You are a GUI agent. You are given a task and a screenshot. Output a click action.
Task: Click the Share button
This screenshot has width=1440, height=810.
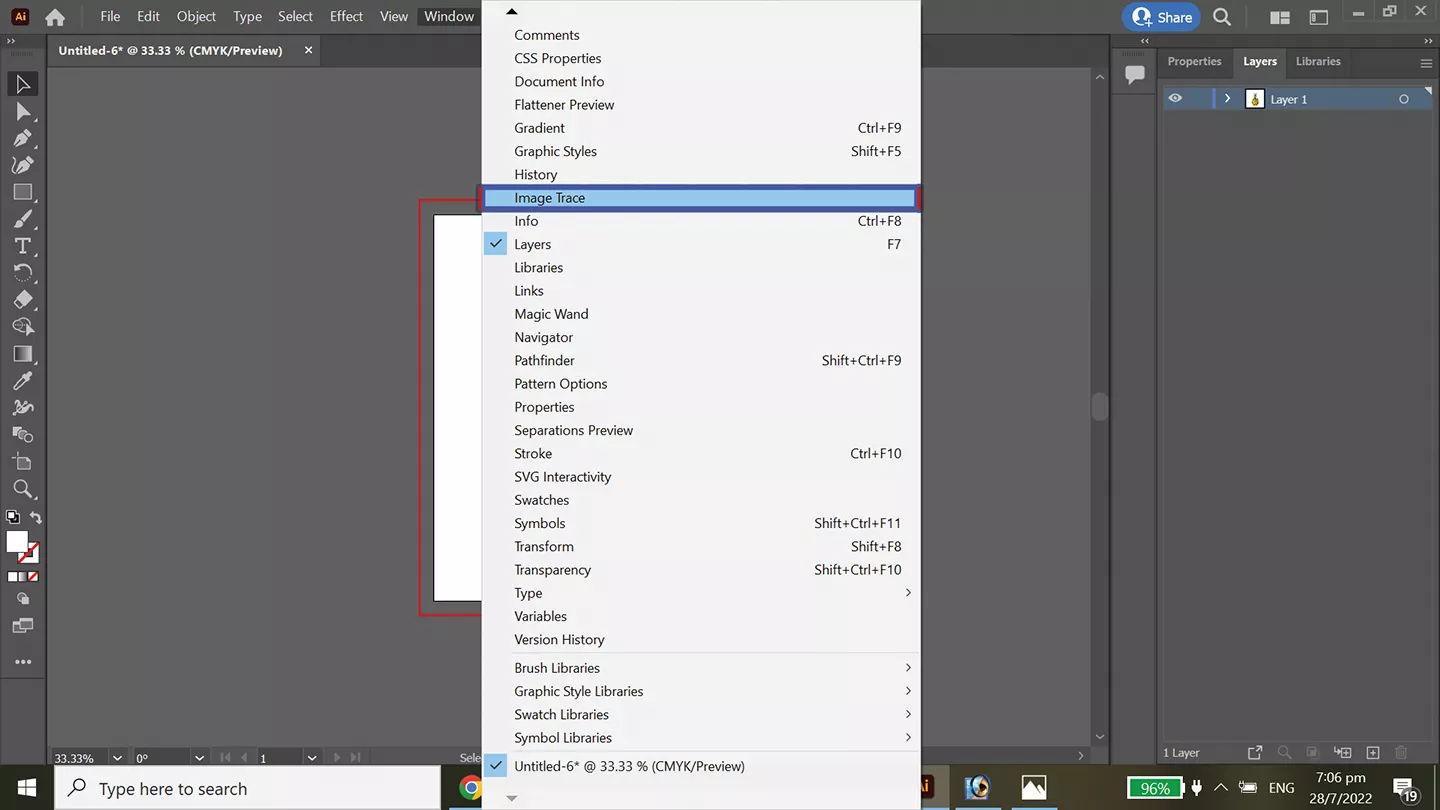[1162, 17]
